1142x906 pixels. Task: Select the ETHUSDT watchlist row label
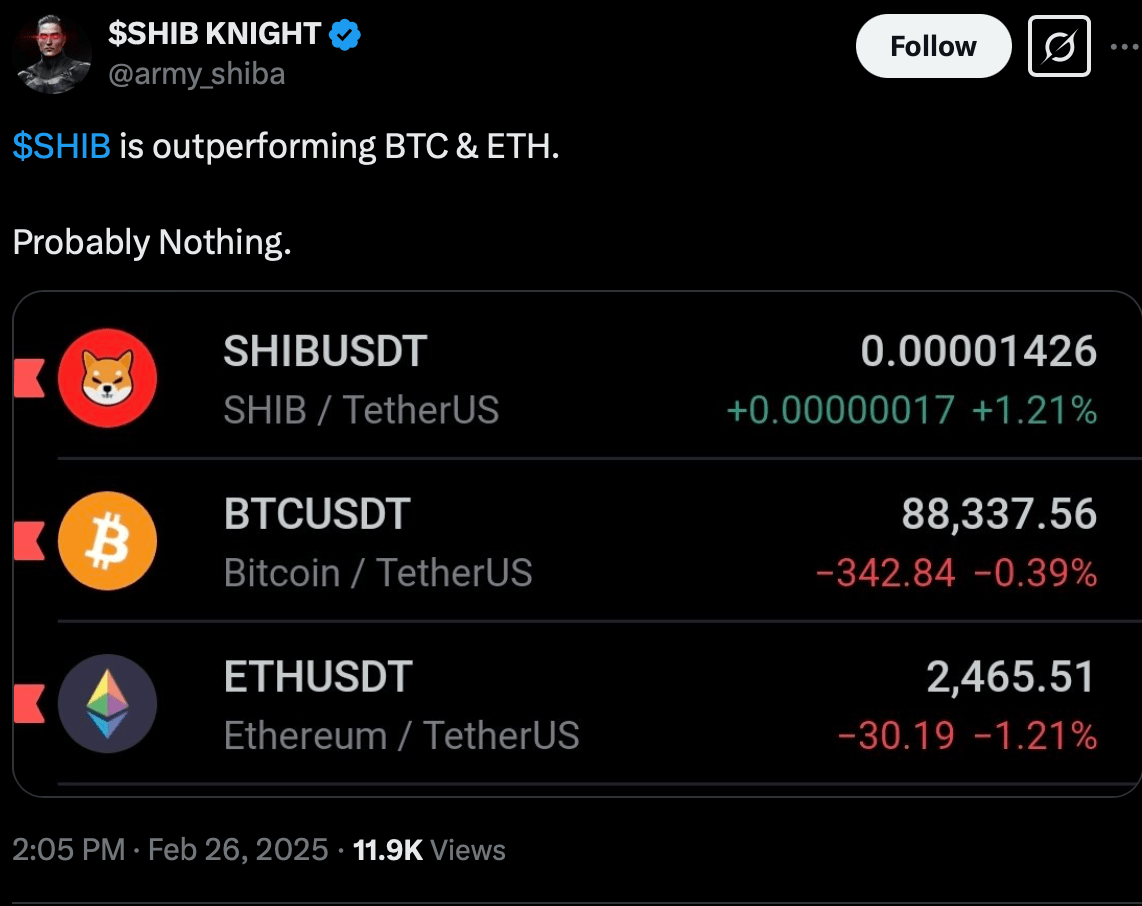pos(317,677)
